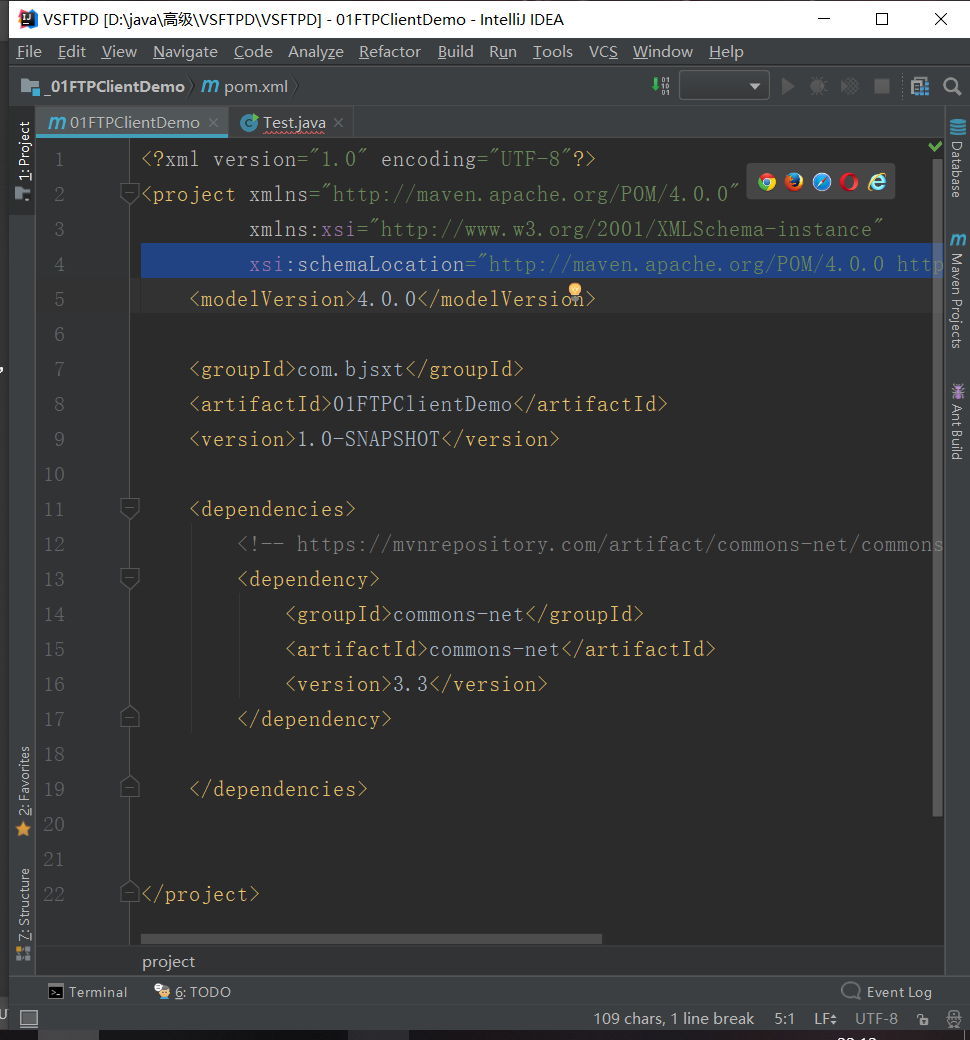
Task: Collapse fold marker at closing project line 22
Action: pyautogui.click(x=129, y=893)
